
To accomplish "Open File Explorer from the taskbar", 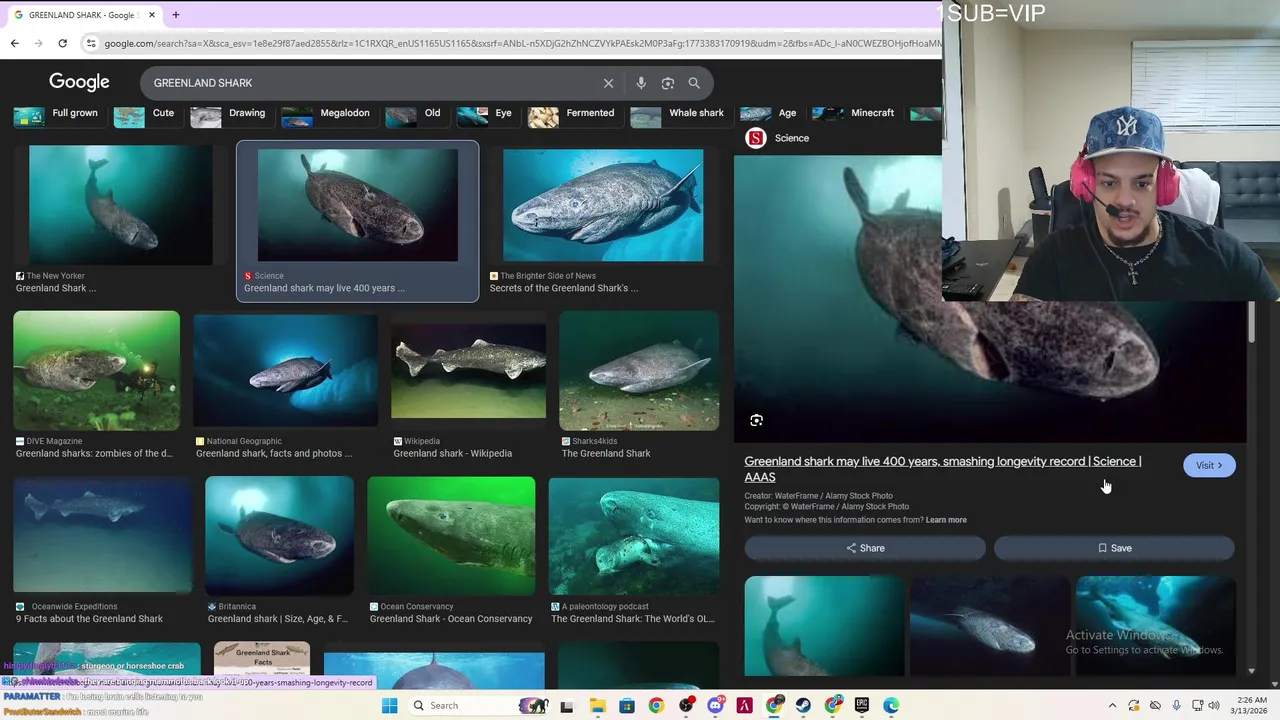I will [597, 705].
